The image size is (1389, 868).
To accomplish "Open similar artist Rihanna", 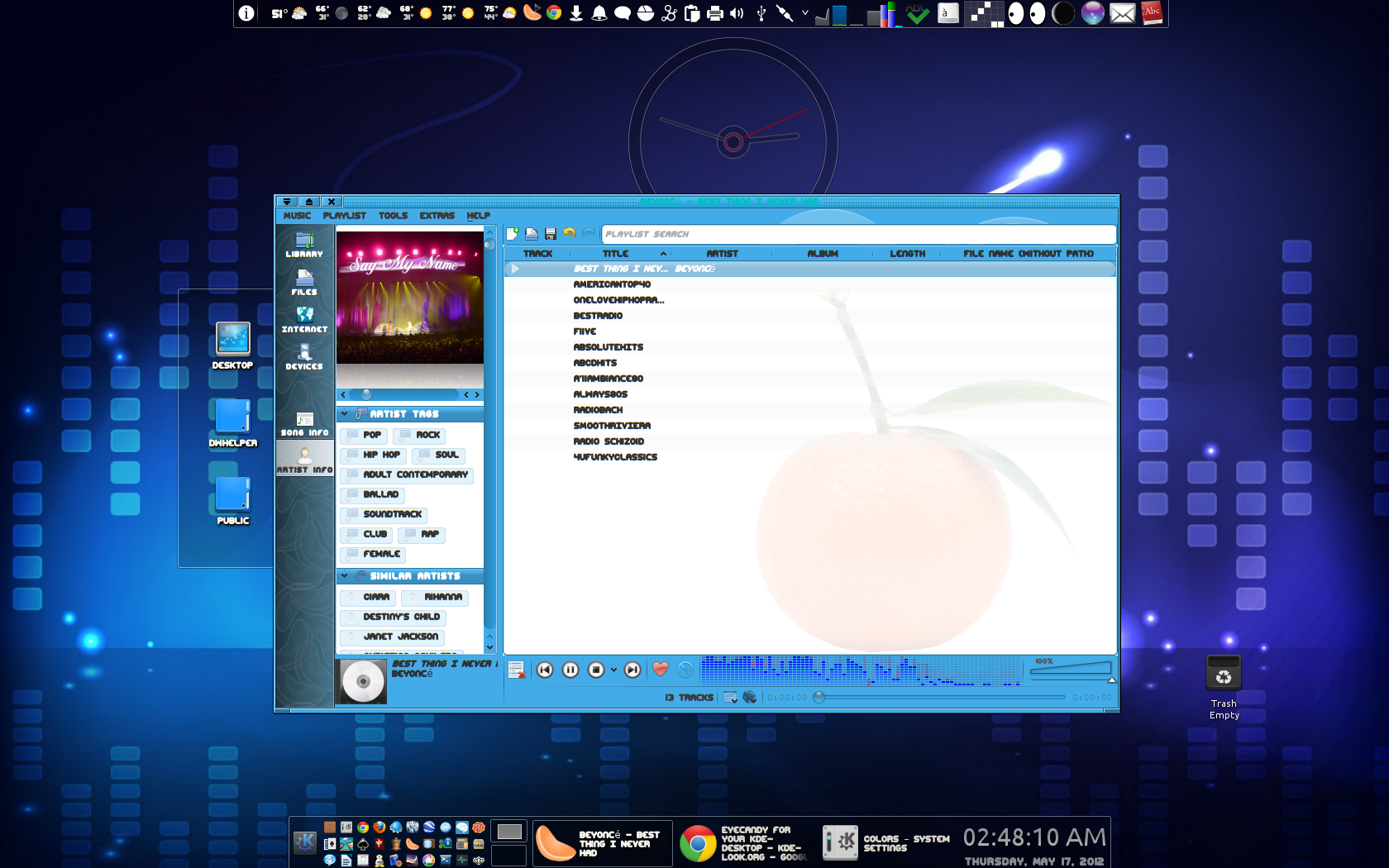I will 435,597.
